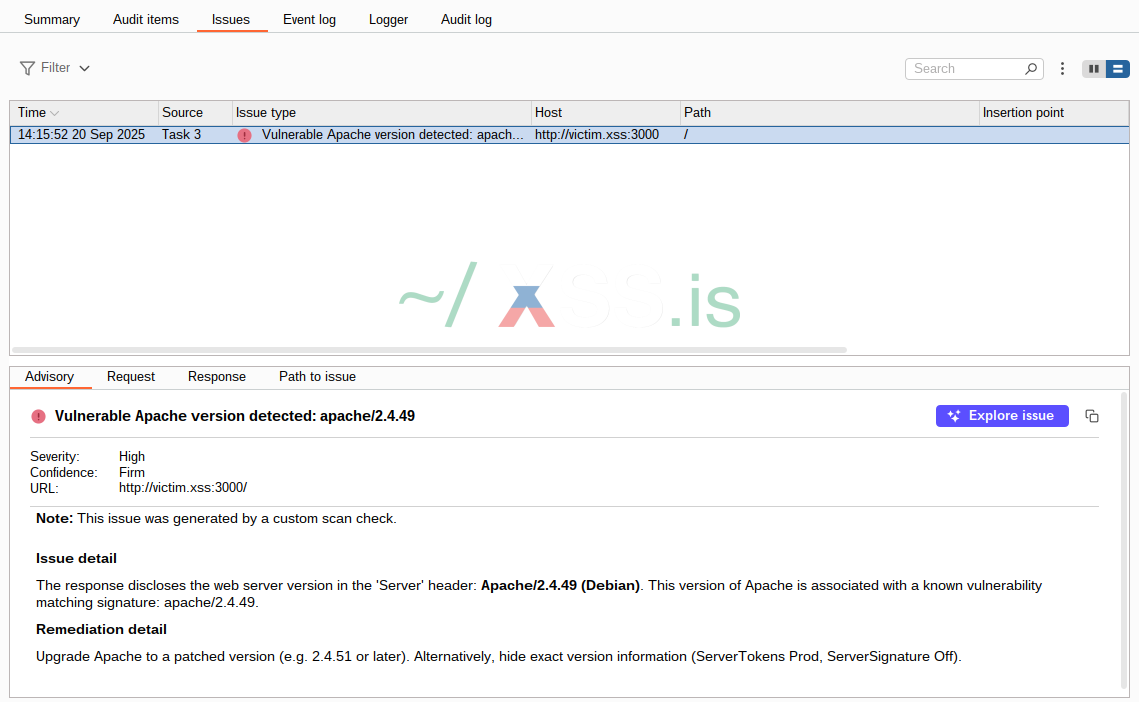
Task: Toggle sort arrow on Time column
Action: pos(55,113)
